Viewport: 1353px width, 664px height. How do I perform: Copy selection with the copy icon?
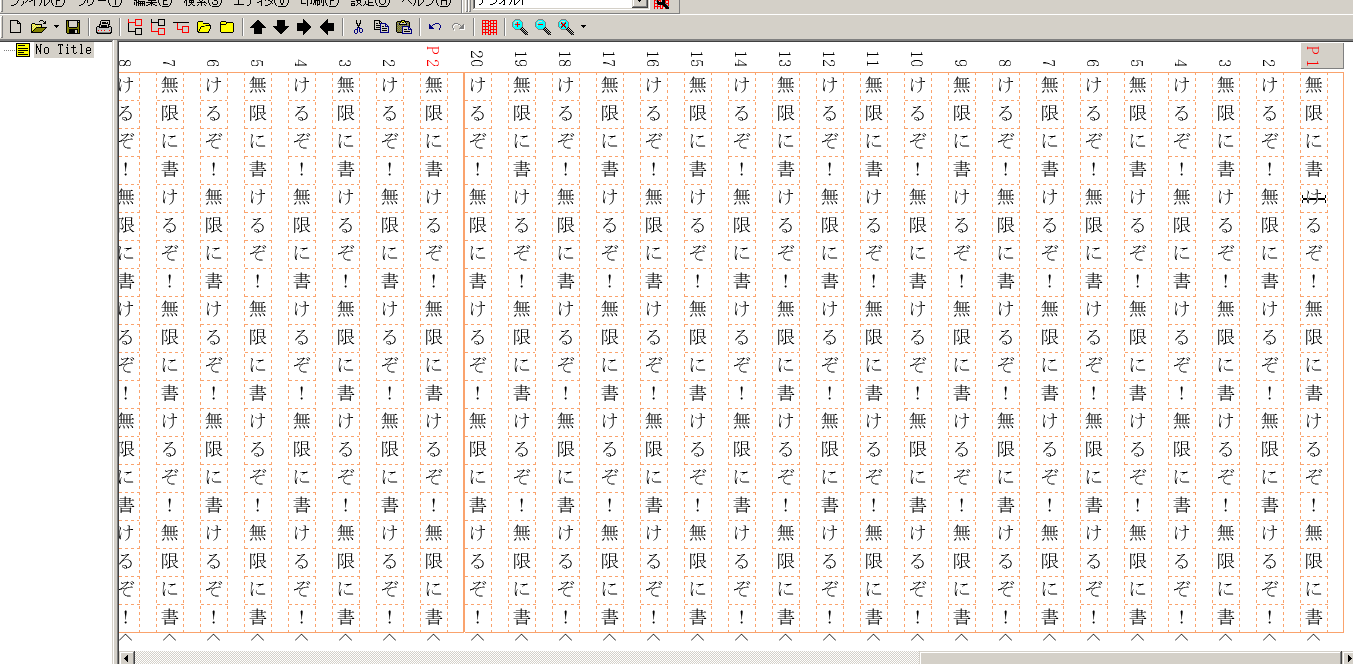(x=381, y=27)
